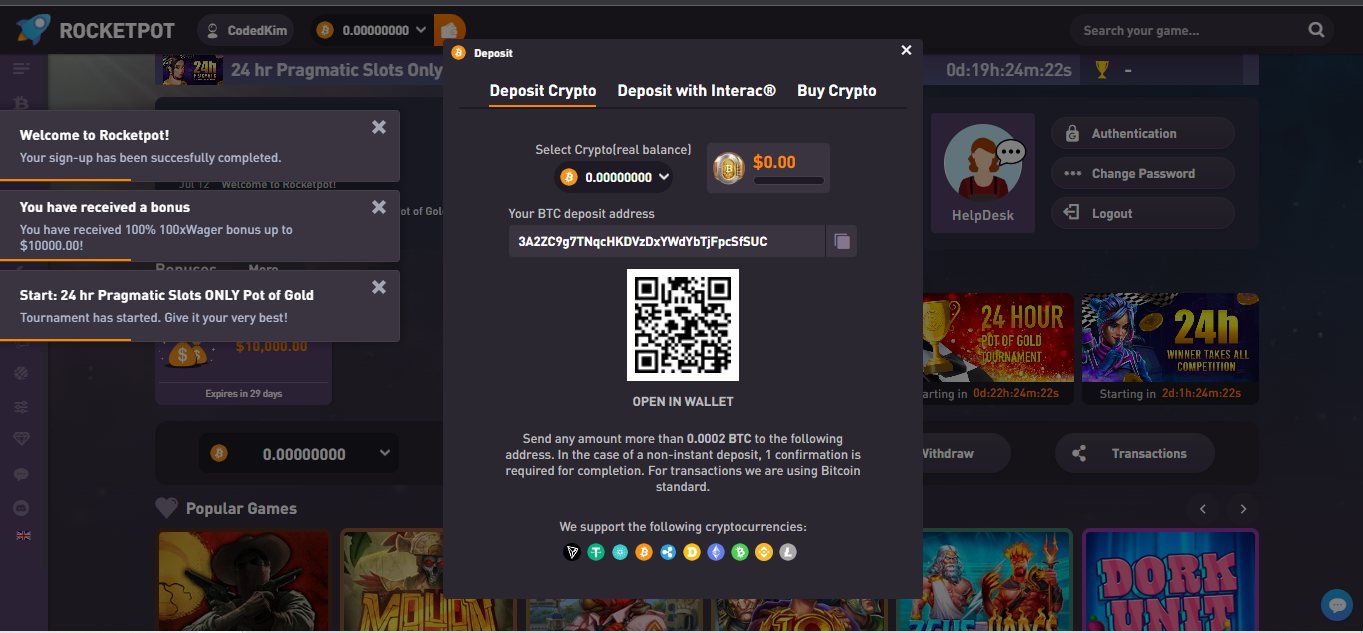The height and width of the screenshot is (633, 1363).
Task: Click the sidebar speech bubble icon
Action: coord(22,474)
